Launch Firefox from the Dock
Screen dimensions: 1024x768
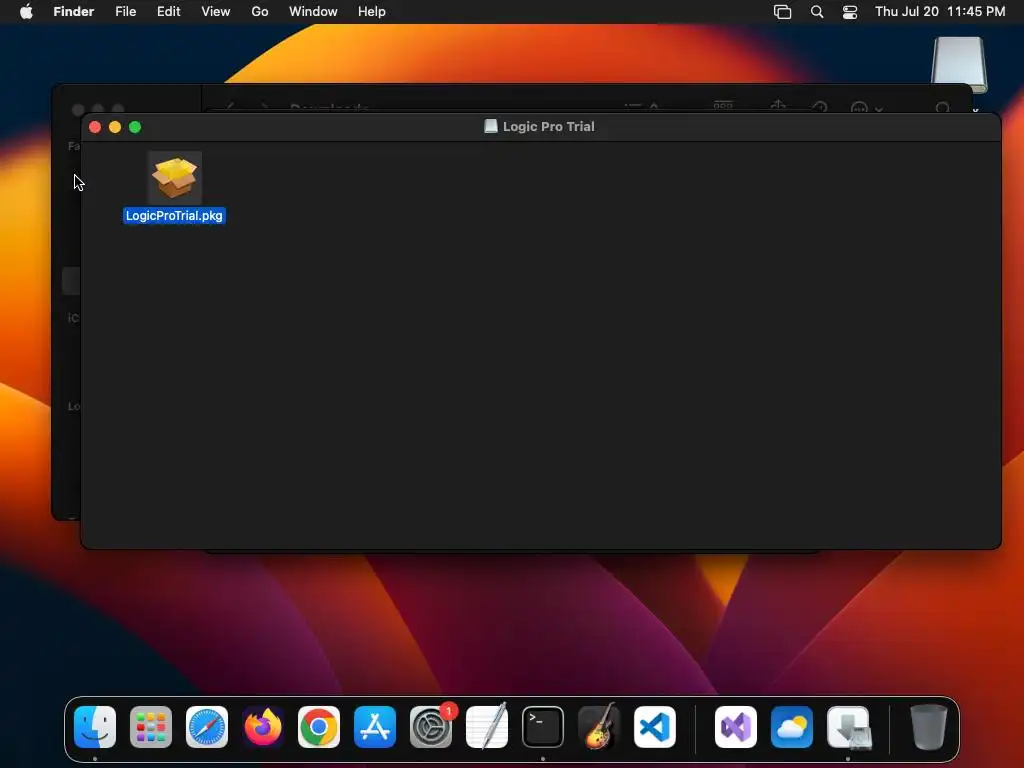263,727
